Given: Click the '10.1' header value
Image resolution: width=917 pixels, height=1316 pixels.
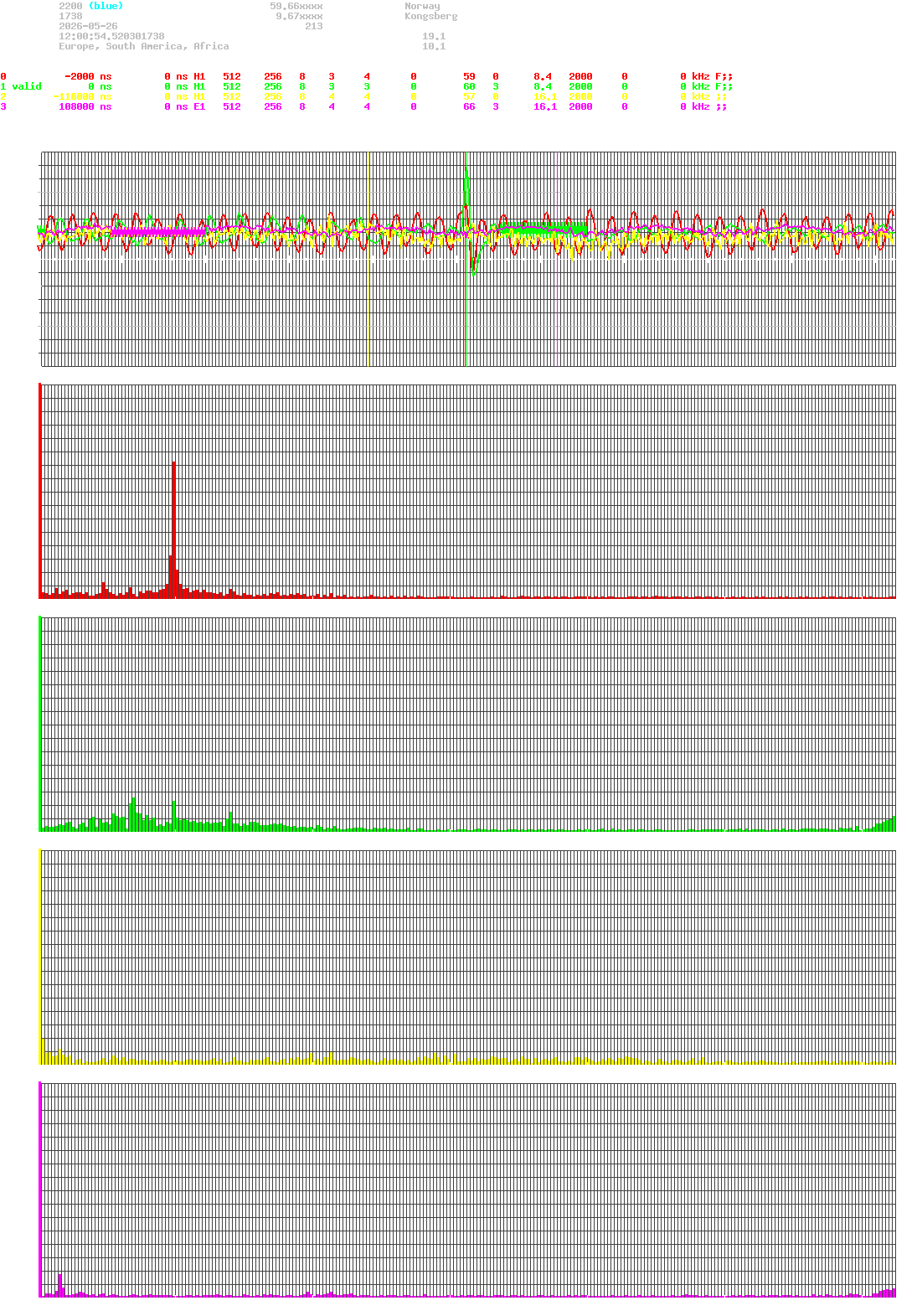Looking at the screenshot, I should 434,46.
